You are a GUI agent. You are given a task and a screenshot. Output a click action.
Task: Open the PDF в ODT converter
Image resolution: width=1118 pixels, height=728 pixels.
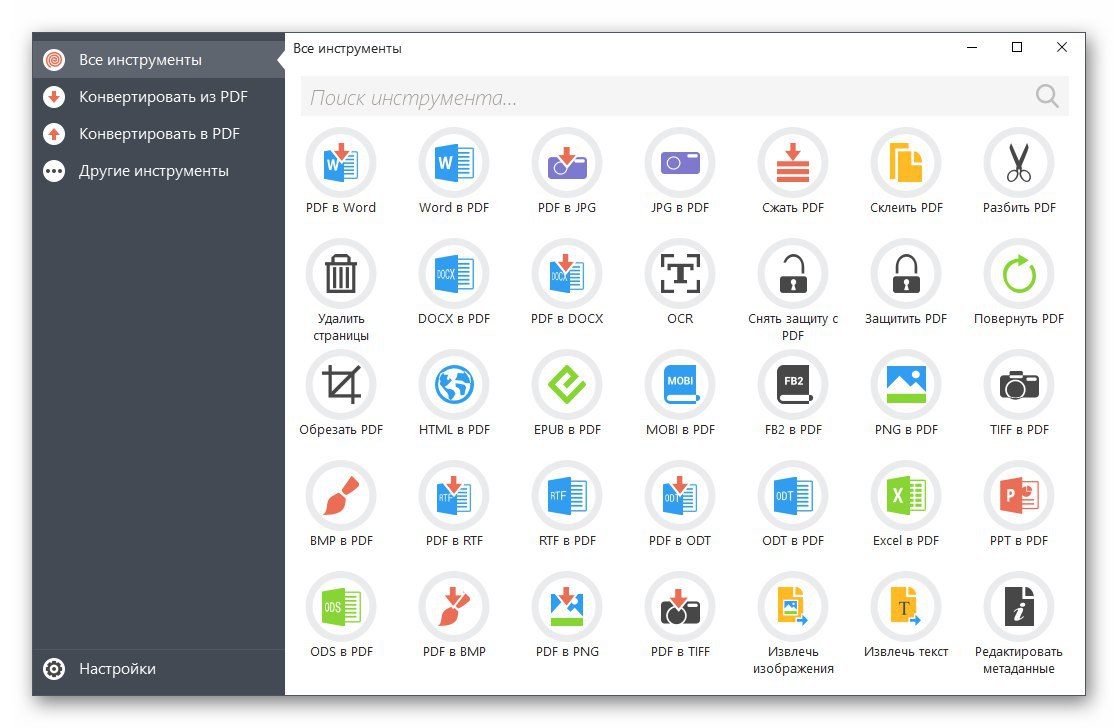point(680,496)
